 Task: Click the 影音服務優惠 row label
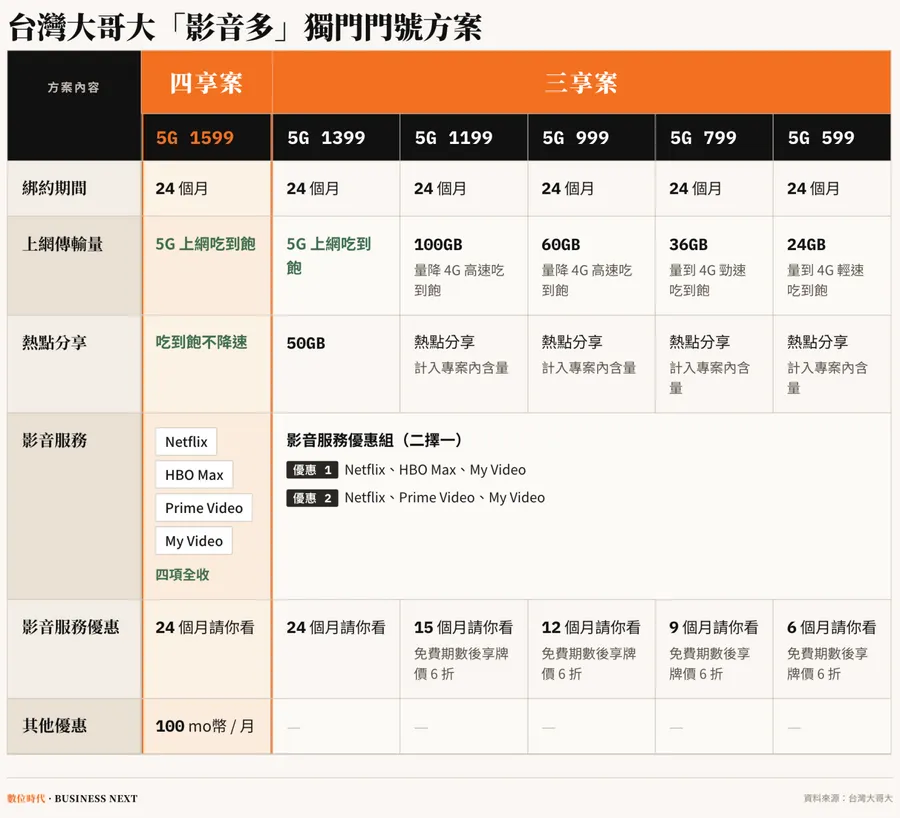pyautogui.click(x=71, y=627)
